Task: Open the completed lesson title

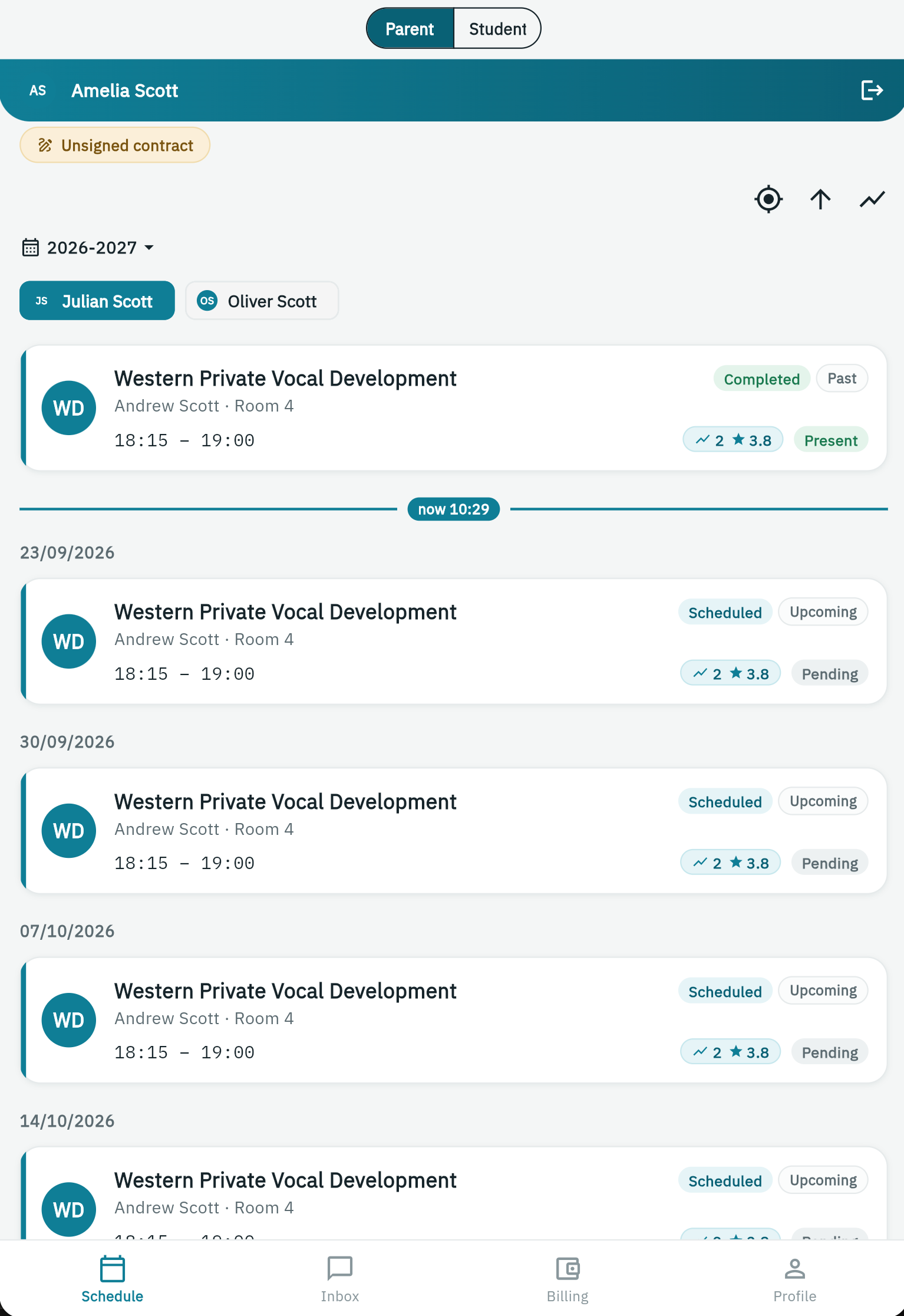Action: click(x=285, y=379)
